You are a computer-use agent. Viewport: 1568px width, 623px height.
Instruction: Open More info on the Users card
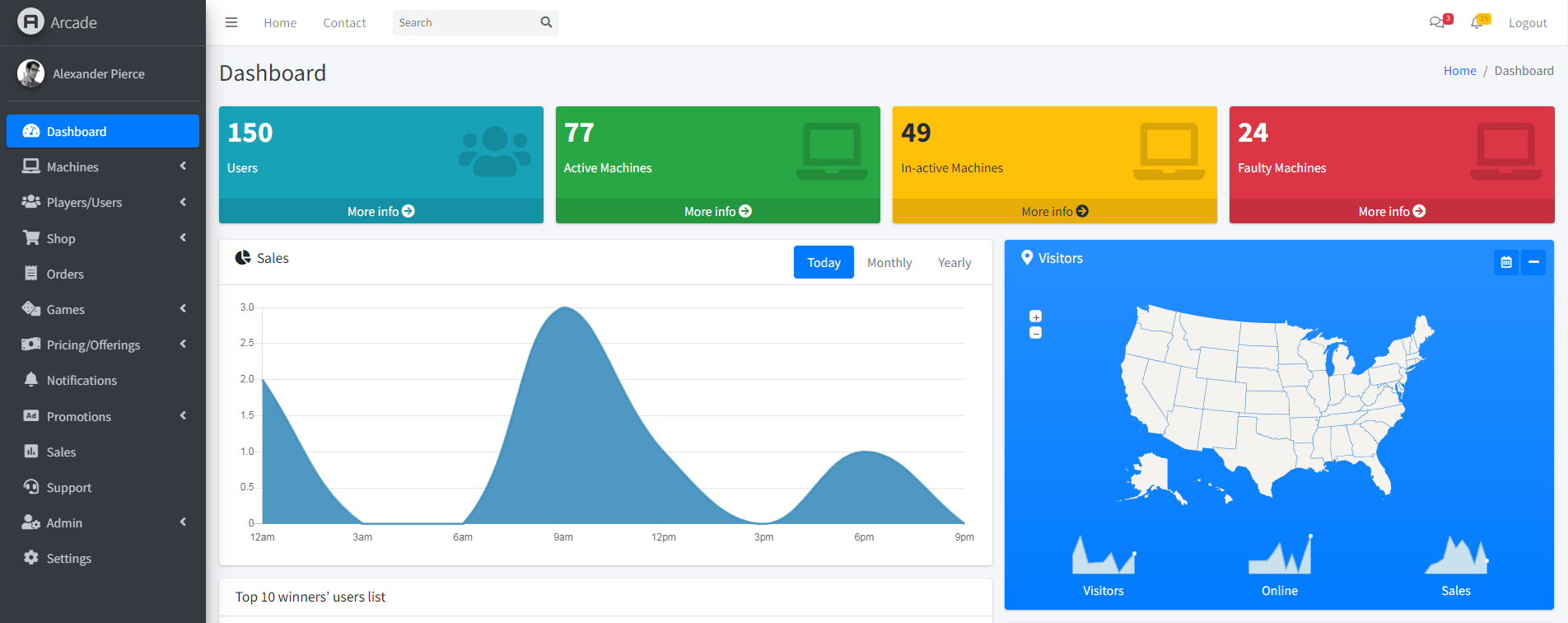tap(381, 211)
